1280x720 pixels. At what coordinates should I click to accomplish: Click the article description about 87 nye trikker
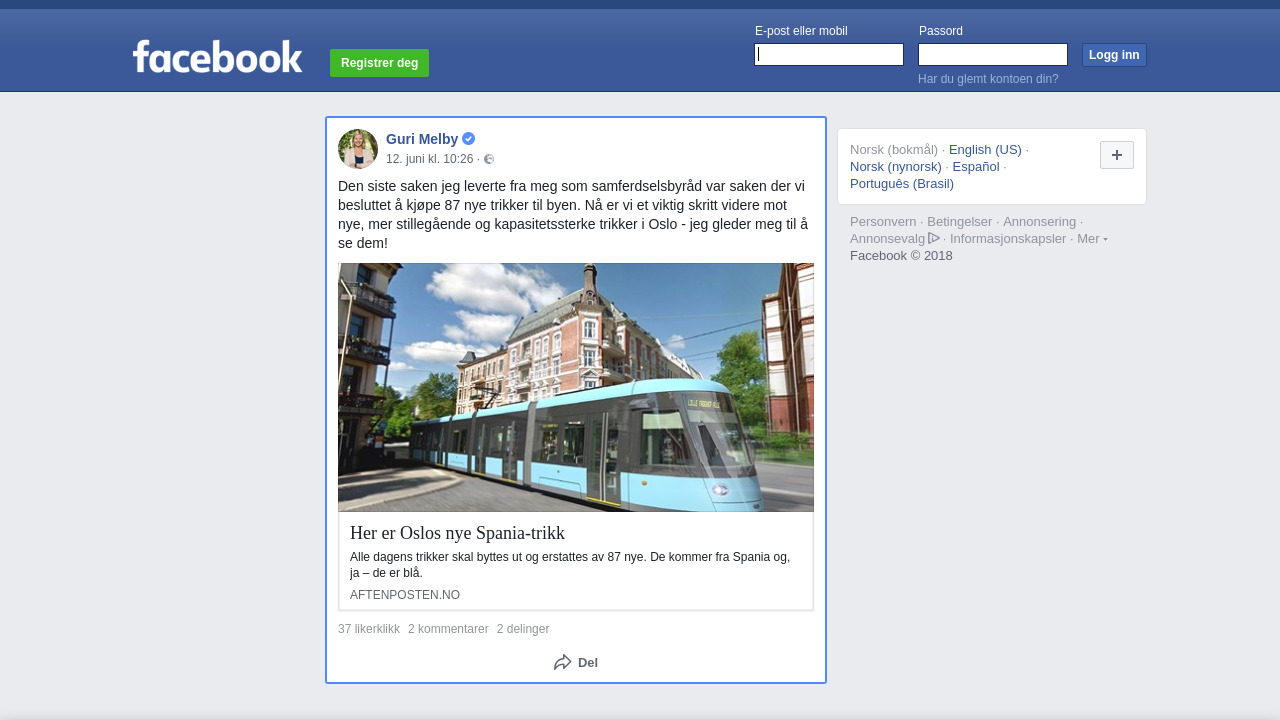(570, 565)
